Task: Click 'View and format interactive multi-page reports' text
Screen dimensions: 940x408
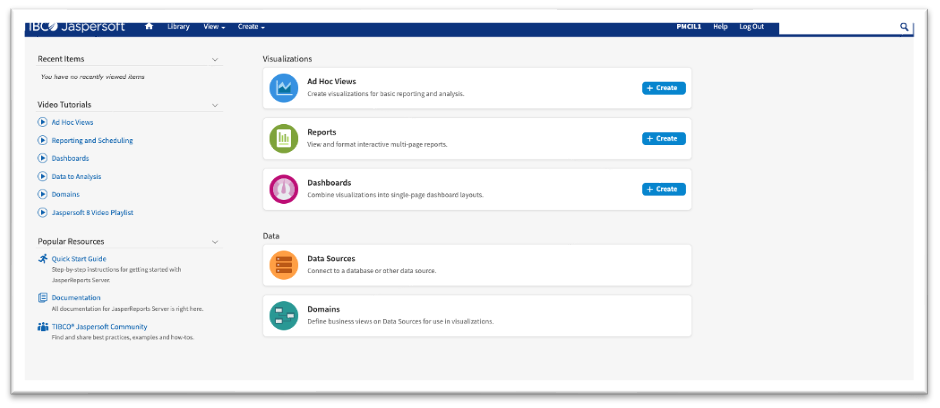Action: [x=378, y=144]
